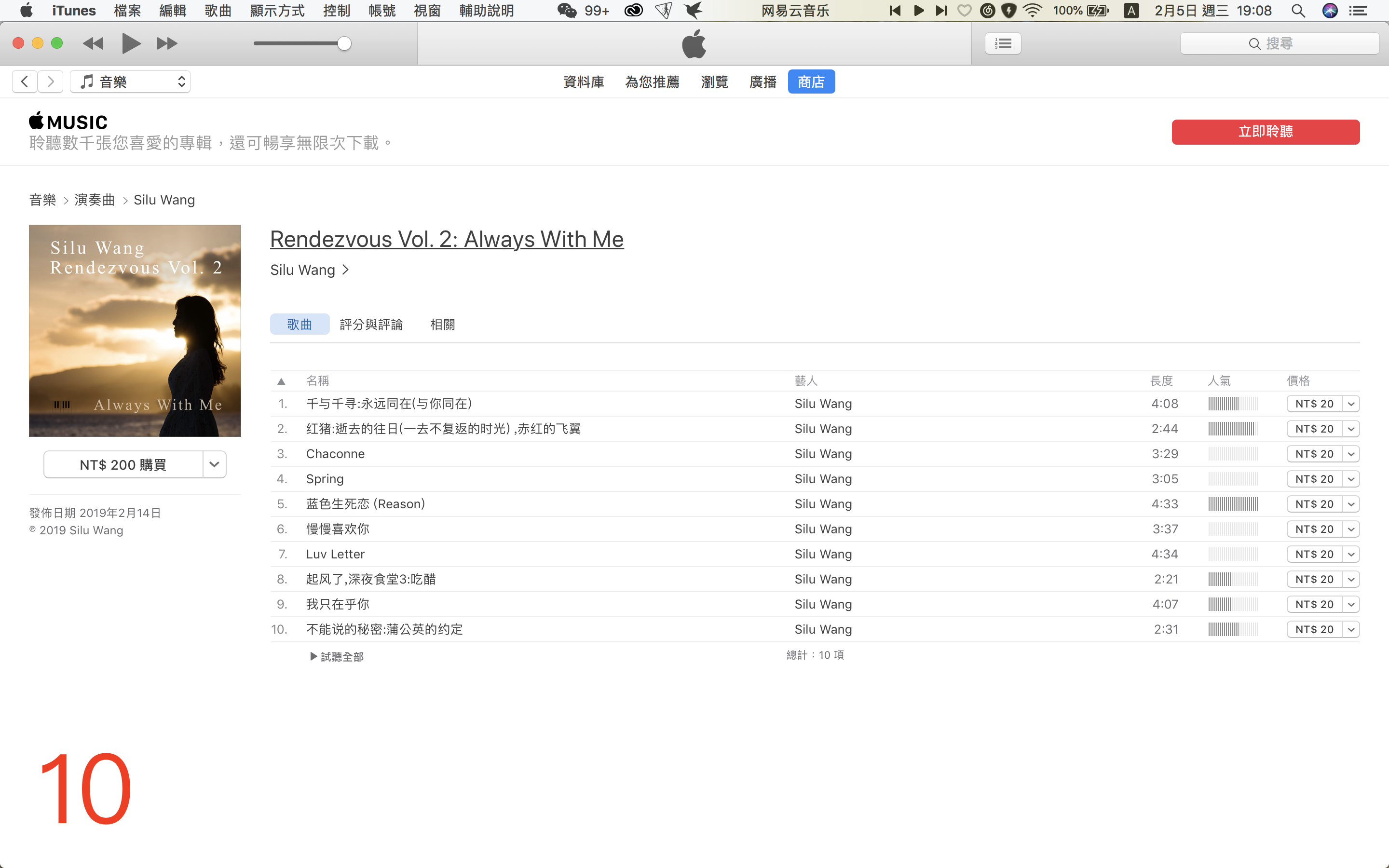Expand the album purchase options arrow
1389x868 pixels.
(214, 464)
